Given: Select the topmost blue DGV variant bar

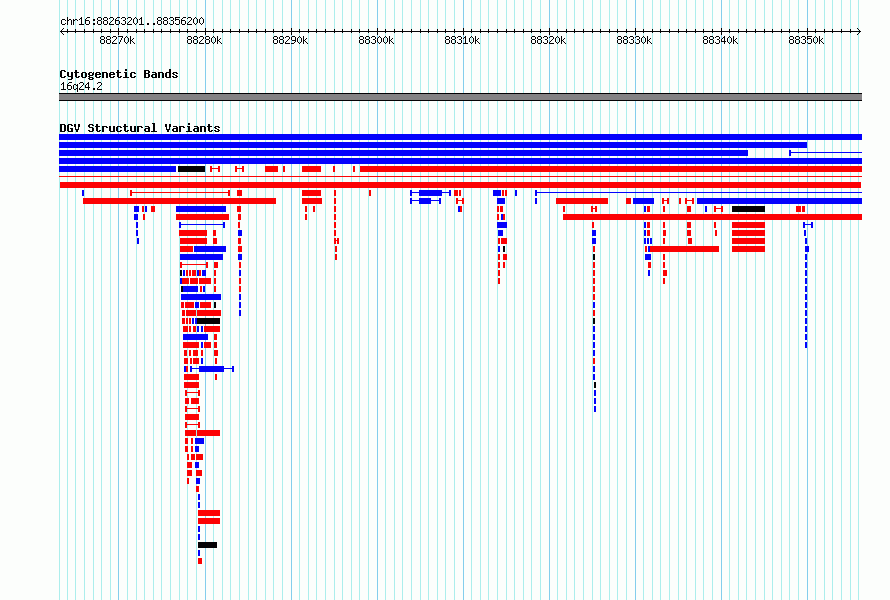Looking at the screenshot, I should tap(460, 137).
